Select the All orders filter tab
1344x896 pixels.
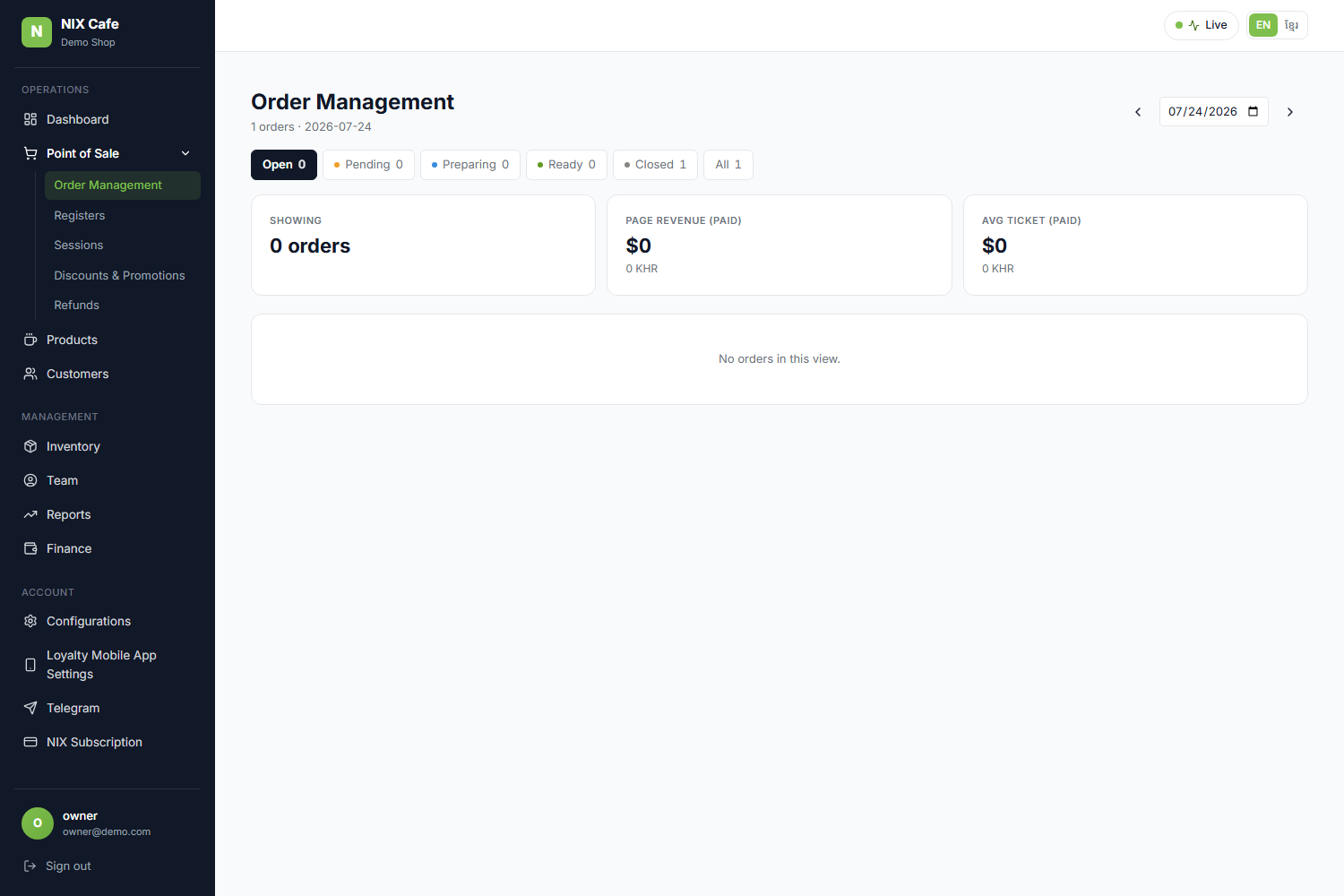click(x=728, y=165)
